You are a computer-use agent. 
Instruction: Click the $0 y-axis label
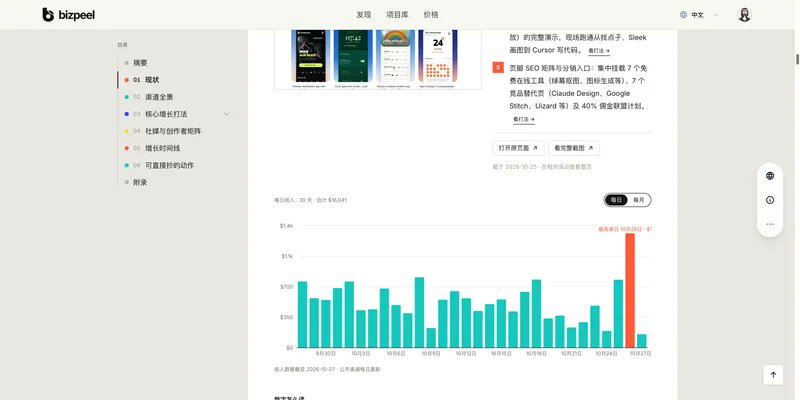point(290,348)
